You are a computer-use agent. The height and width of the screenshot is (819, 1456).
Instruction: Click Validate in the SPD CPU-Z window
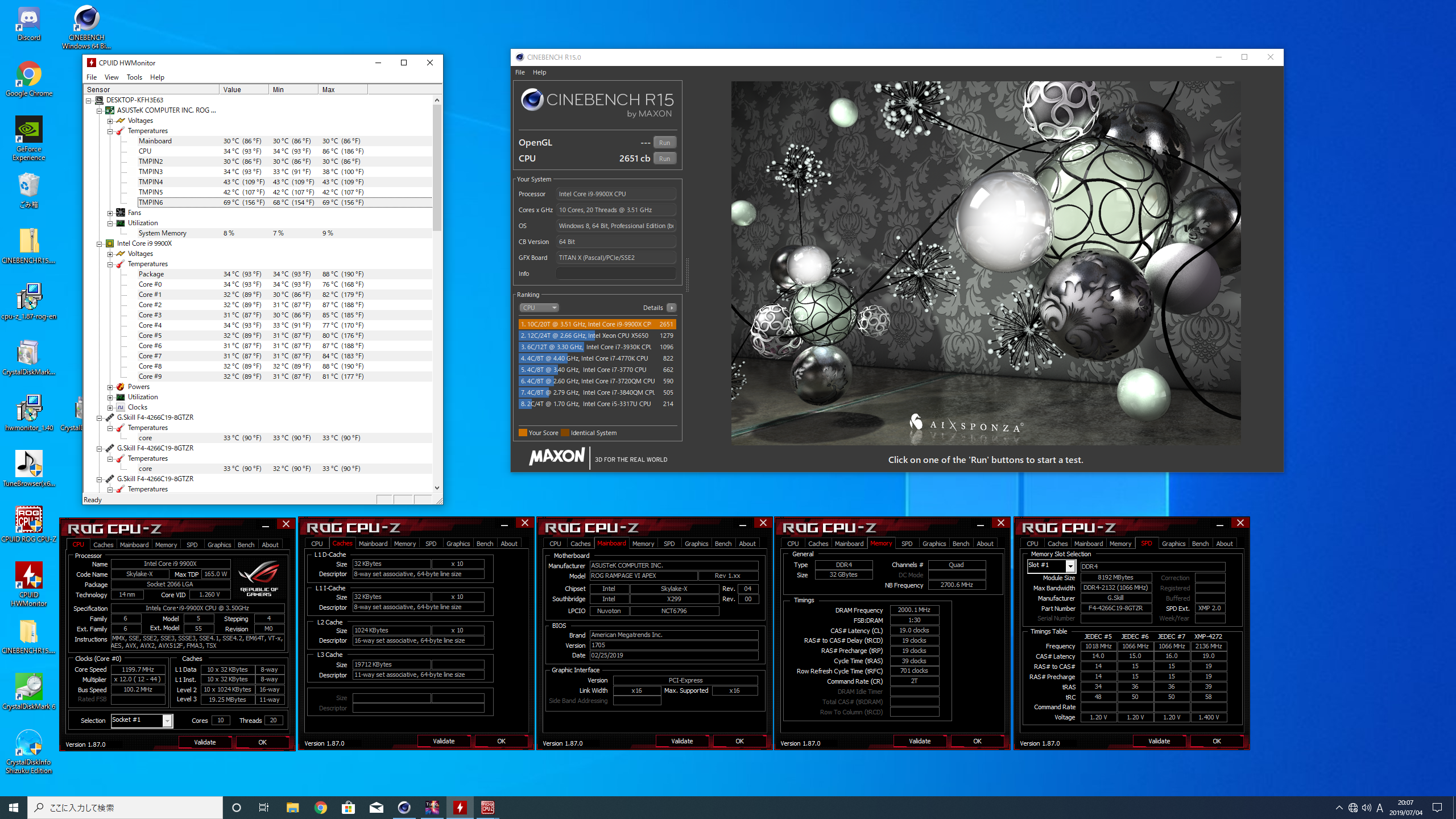(x=1159, y=741)
